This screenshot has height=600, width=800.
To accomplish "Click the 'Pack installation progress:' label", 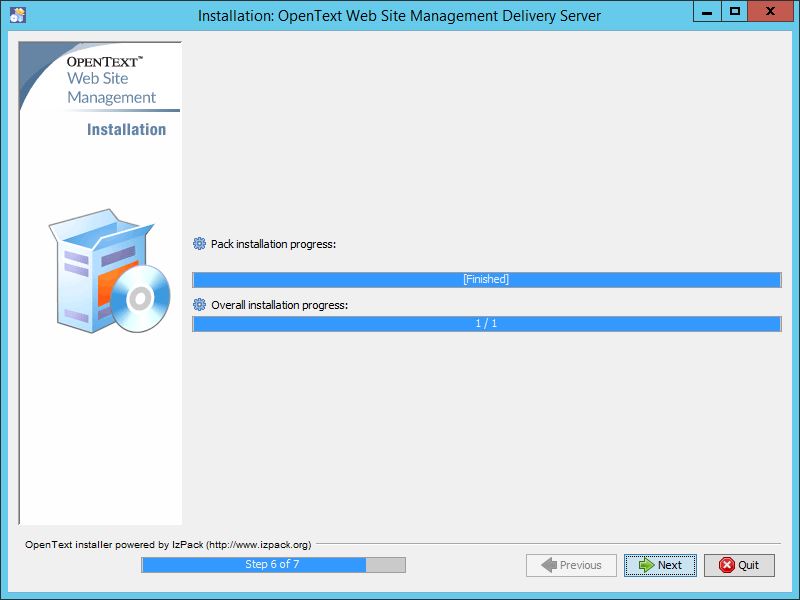I will pos(273,244).
